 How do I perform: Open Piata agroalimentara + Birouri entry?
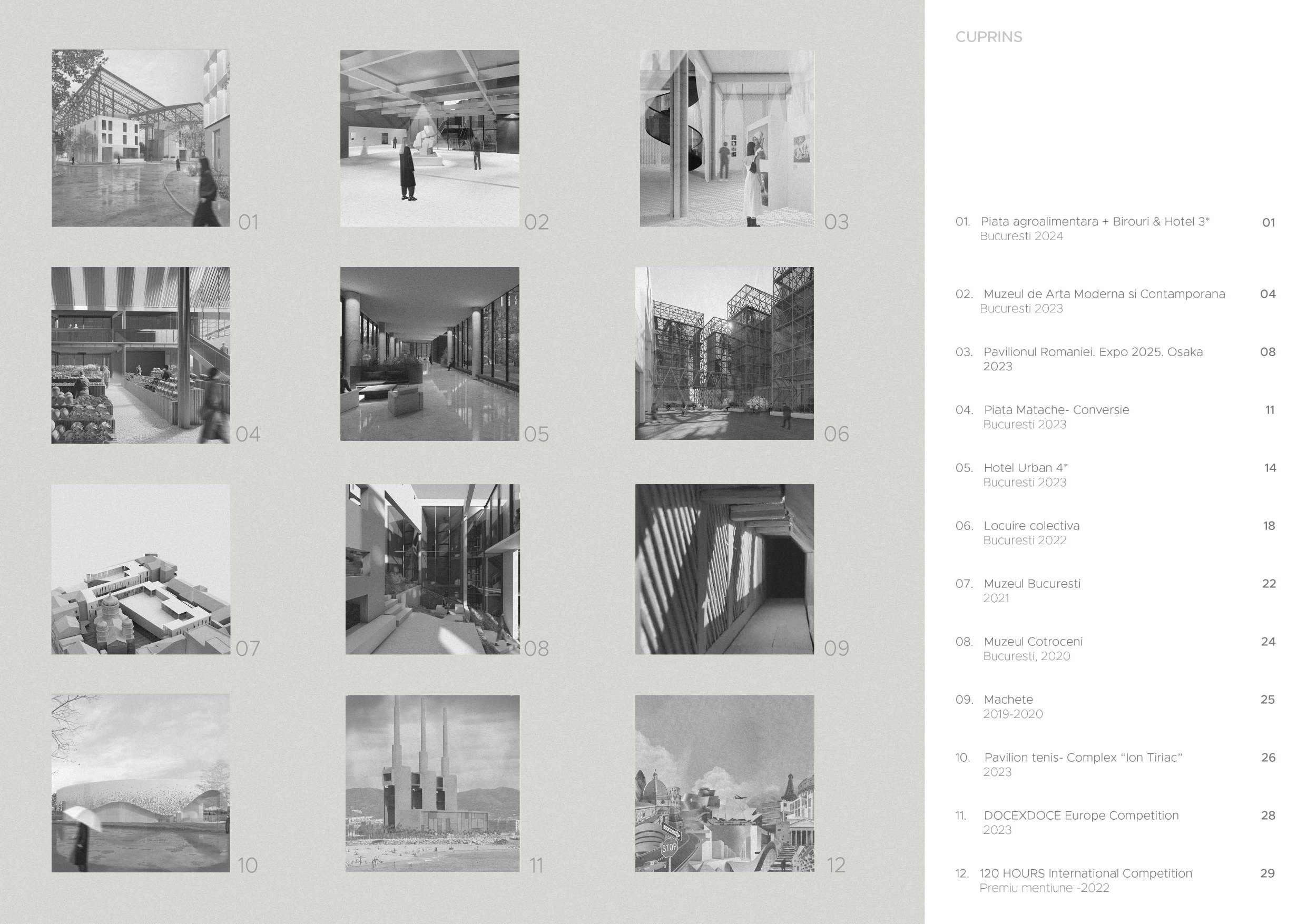click(x=1095, y=222)
